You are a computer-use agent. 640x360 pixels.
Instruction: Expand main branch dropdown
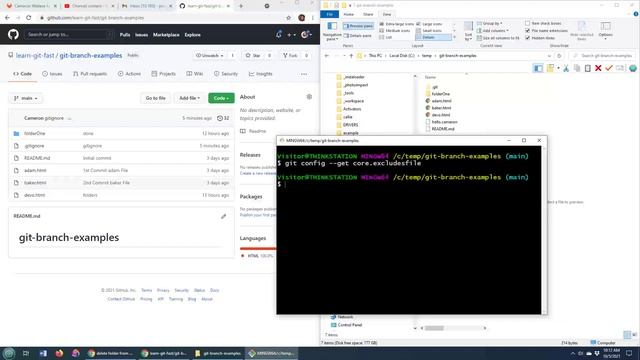tap(26, 98)
